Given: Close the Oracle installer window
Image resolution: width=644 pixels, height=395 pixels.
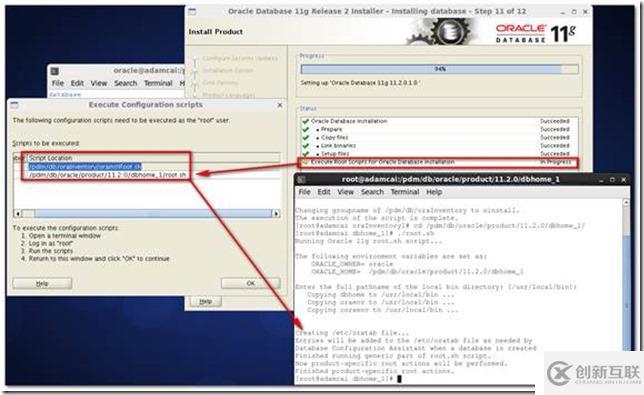Looking at the screenshot, I should coord(585,12).
